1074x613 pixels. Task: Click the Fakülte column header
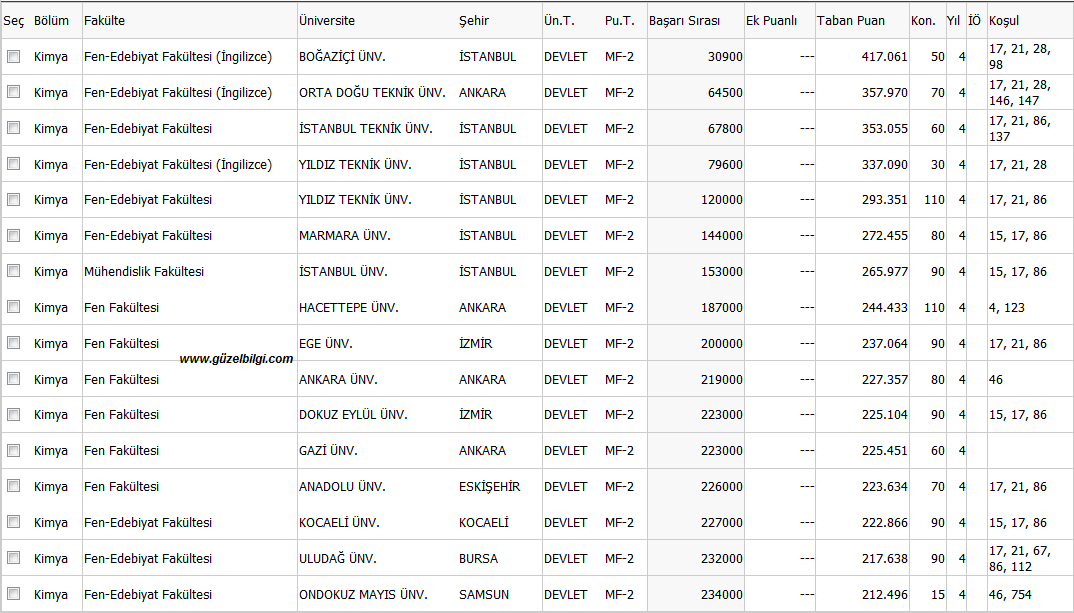pos(105,21)
